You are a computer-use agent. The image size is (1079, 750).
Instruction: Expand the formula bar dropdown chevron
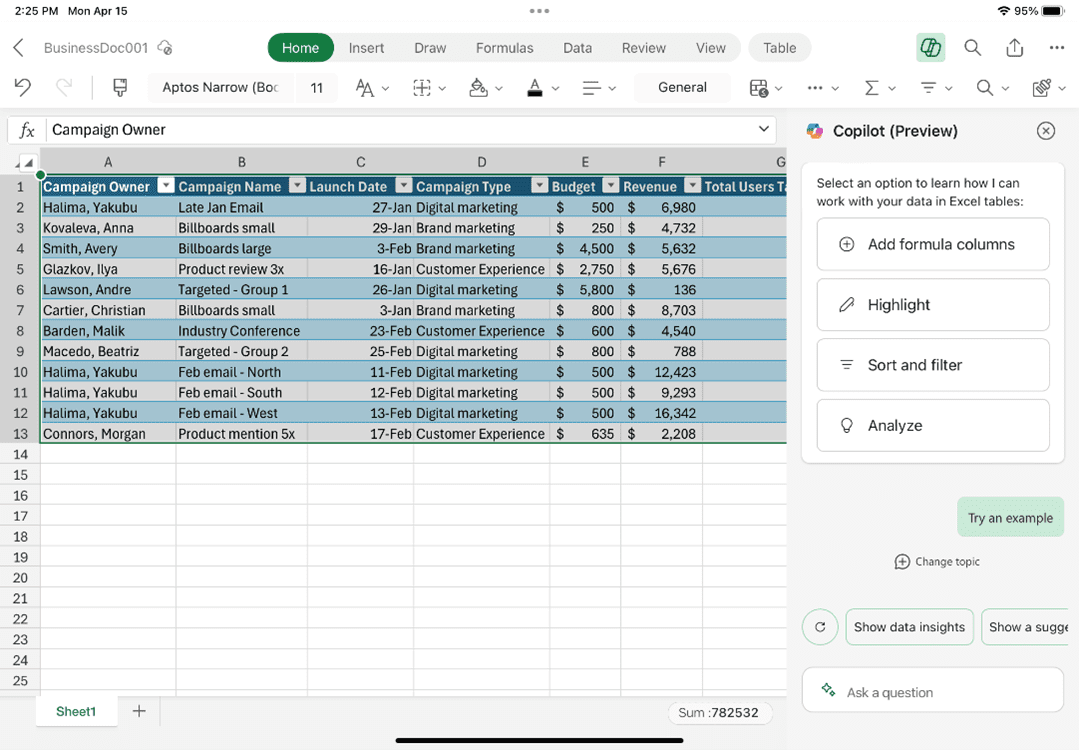point(763,130)
